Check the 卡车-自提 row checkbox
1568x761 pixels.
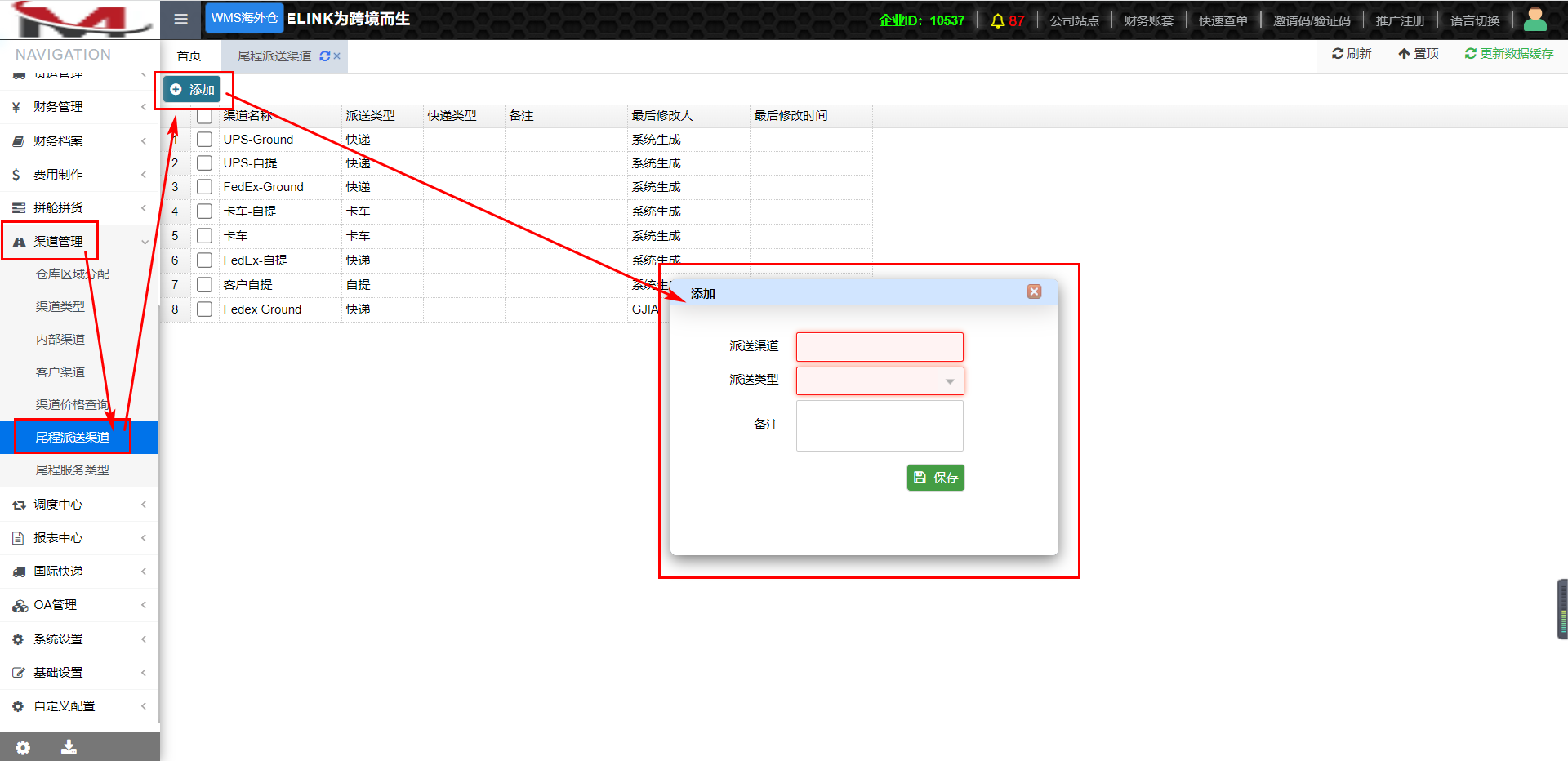(204, 211)
